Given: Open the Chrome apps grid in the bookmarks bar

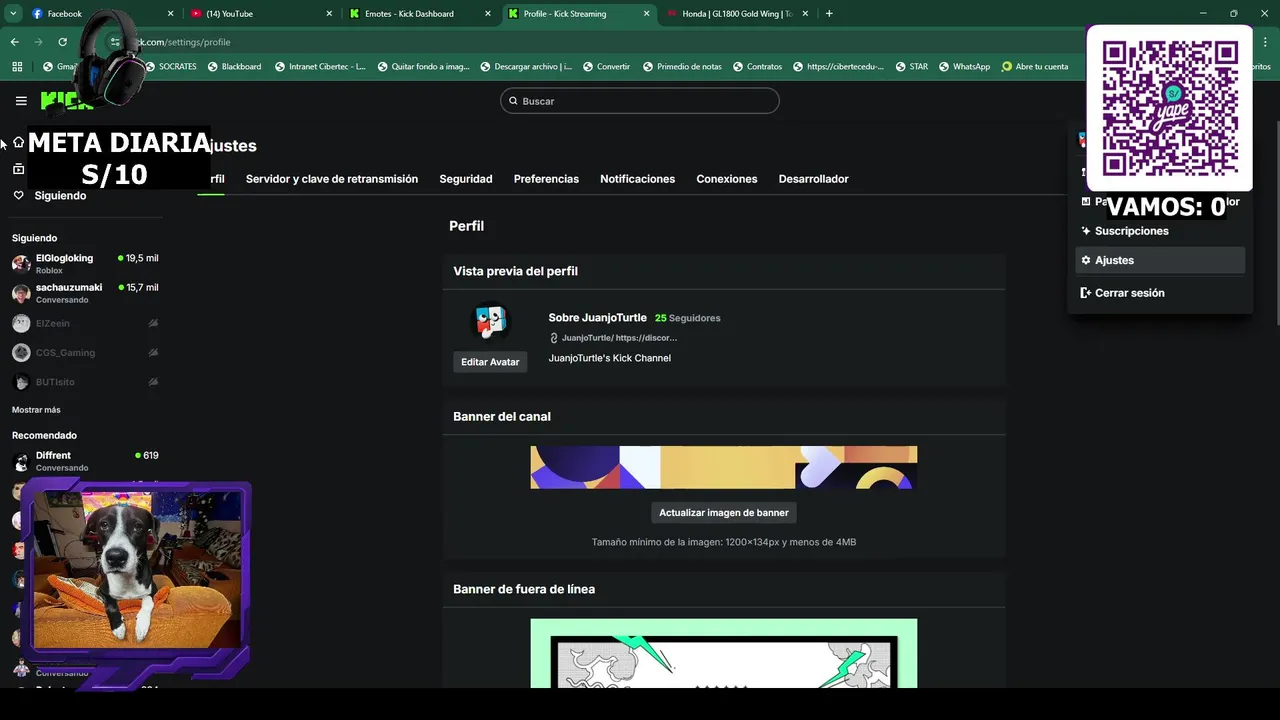Looking at the screenshot, I should [x=17, y=66].
